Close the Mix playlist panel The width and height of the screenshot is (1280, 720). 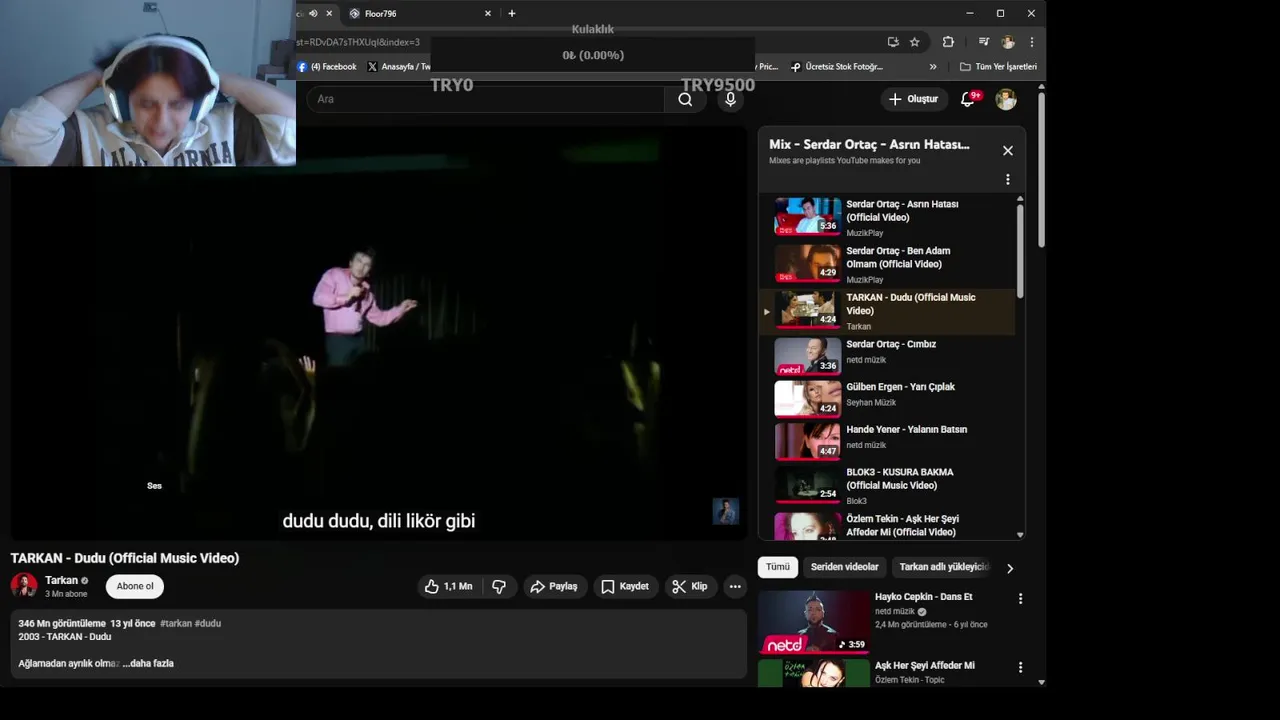click(1008, 150)
